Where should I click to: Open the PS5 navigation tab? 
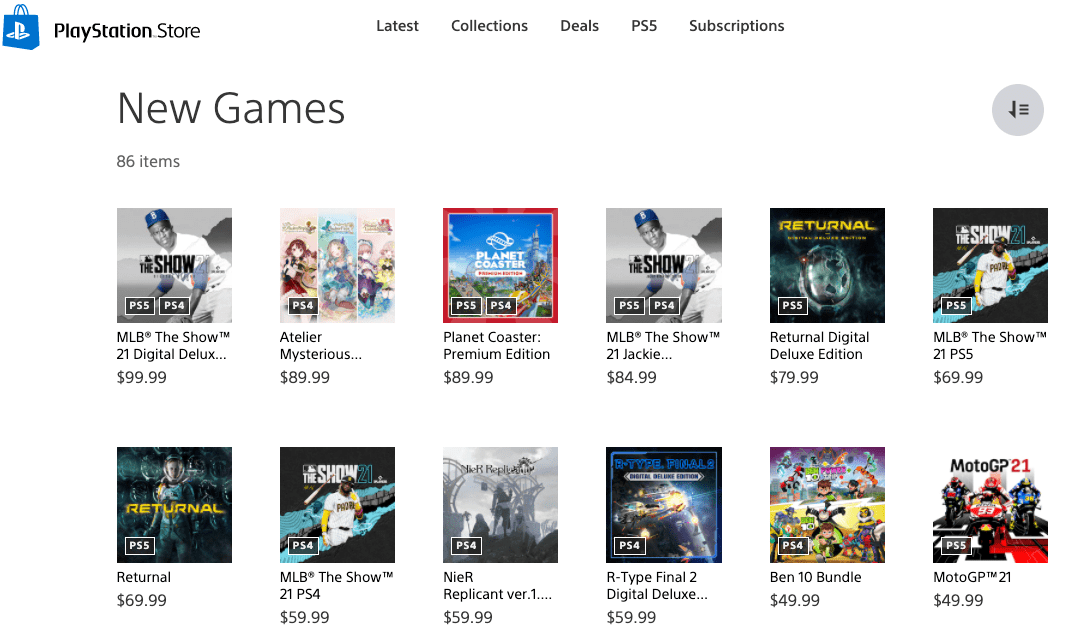coord(644,26)
